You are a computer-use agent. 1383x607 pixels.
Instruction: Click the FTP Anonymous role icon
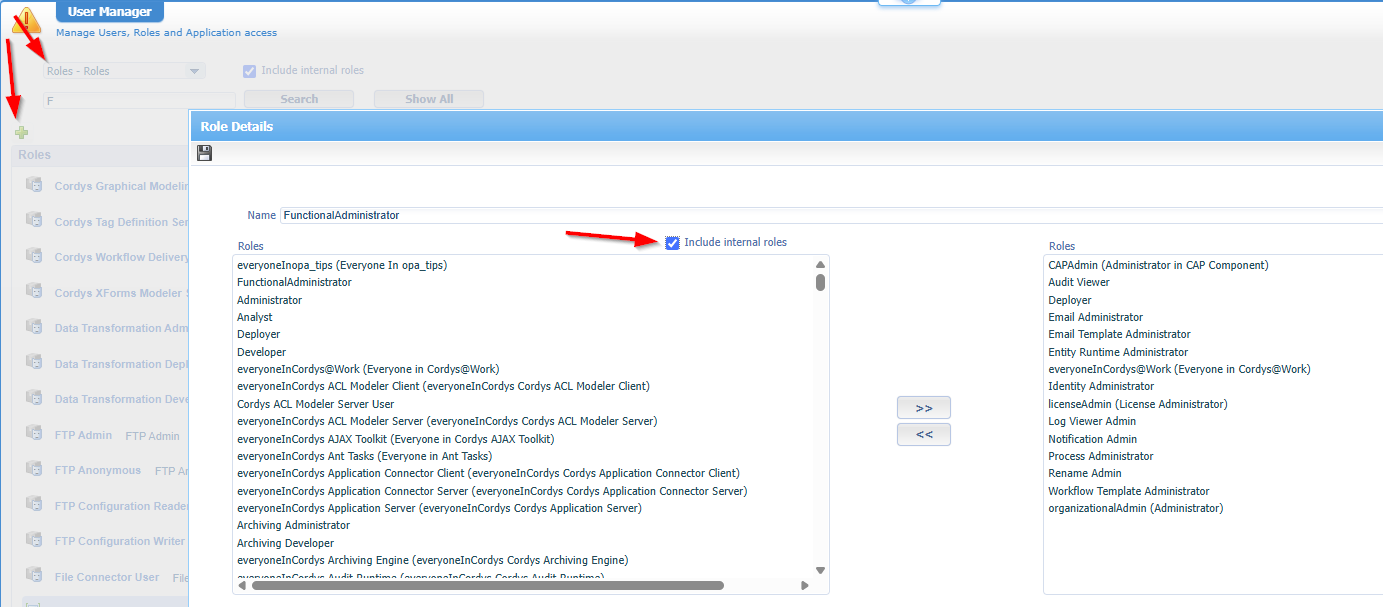click(x=34, y=470)
